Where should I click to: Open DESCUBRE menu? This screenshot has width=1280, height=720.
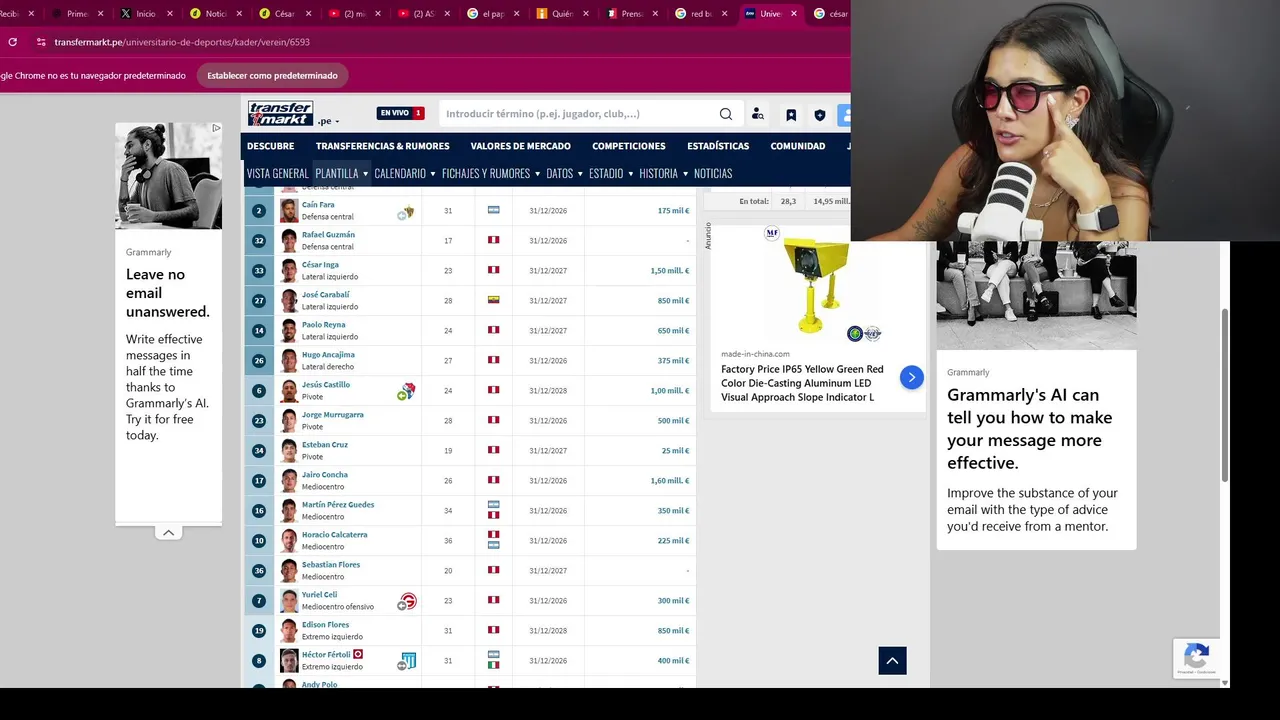tap(270, 146)
